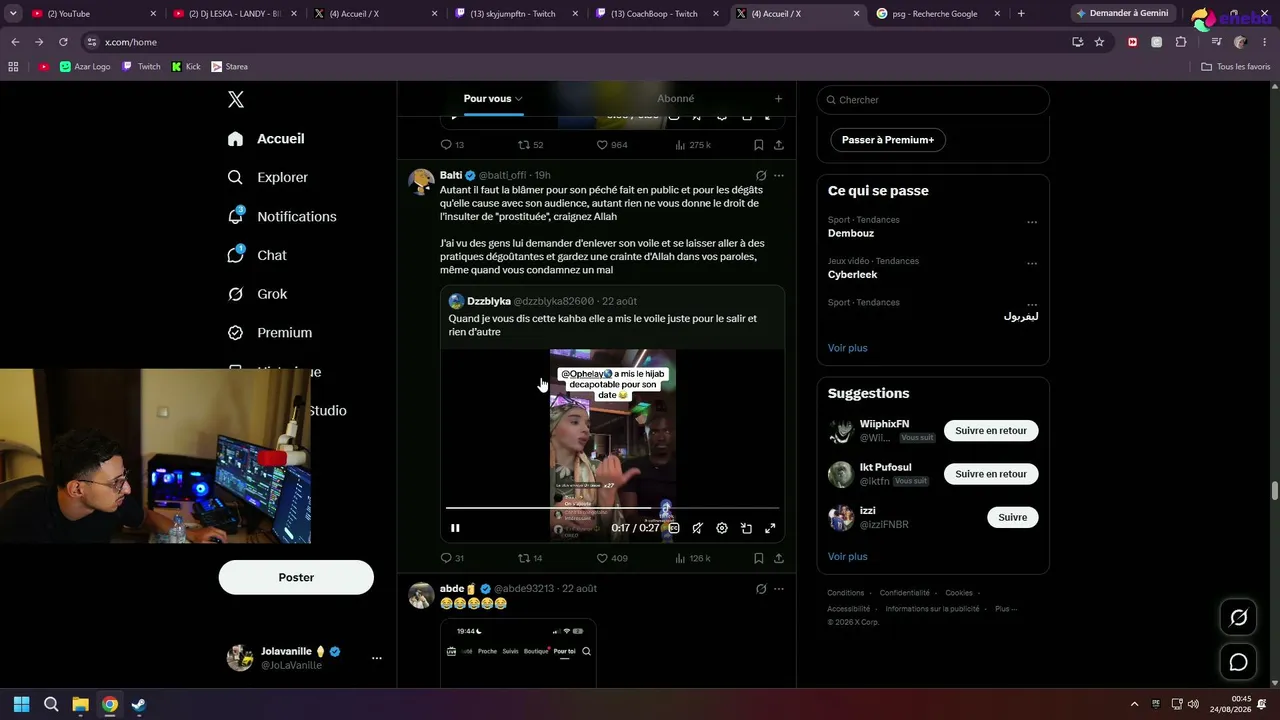Screen dimensions: 1280x720
Task: Click Passer à Premium+ button
Action: (x=888, y=140)
